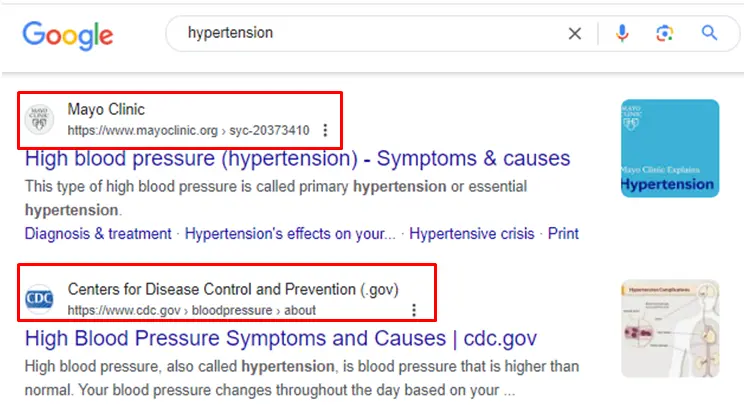Open High blood pressure Symptoms & causes result
Viewport: 744px width, 405px height.
click(297, 159)
